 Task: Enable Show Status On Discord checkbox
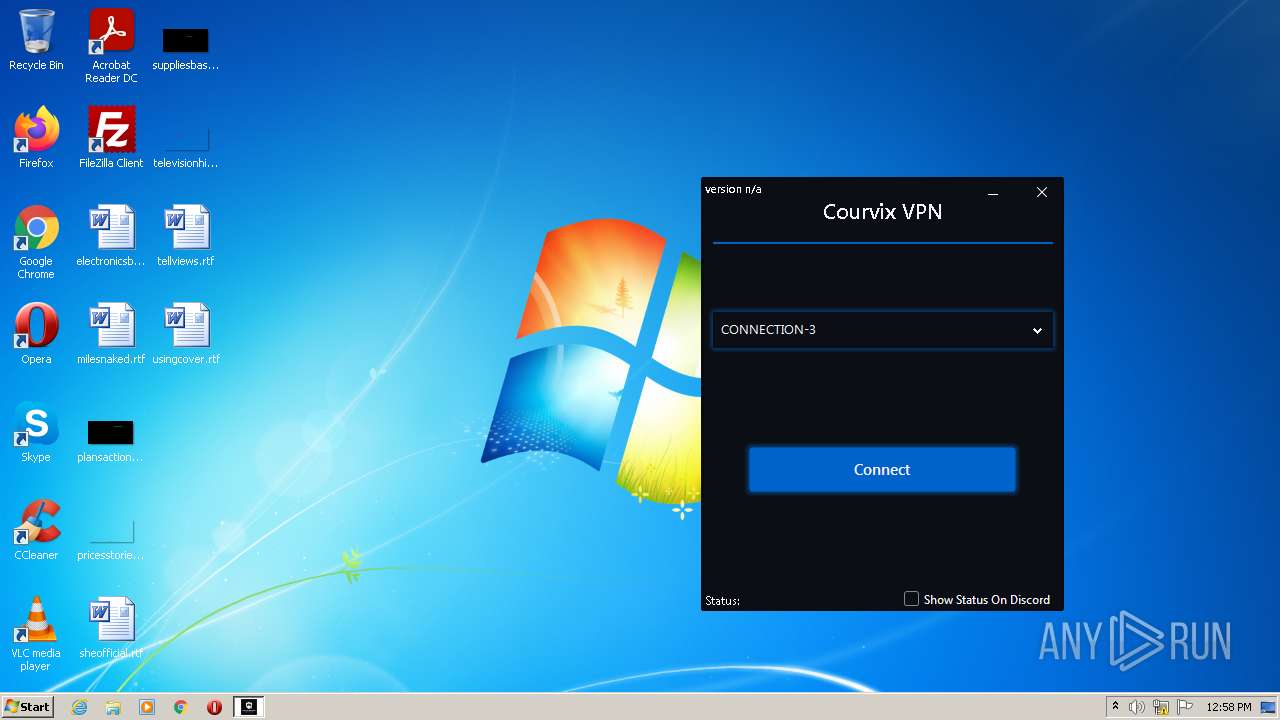[911, 599]
